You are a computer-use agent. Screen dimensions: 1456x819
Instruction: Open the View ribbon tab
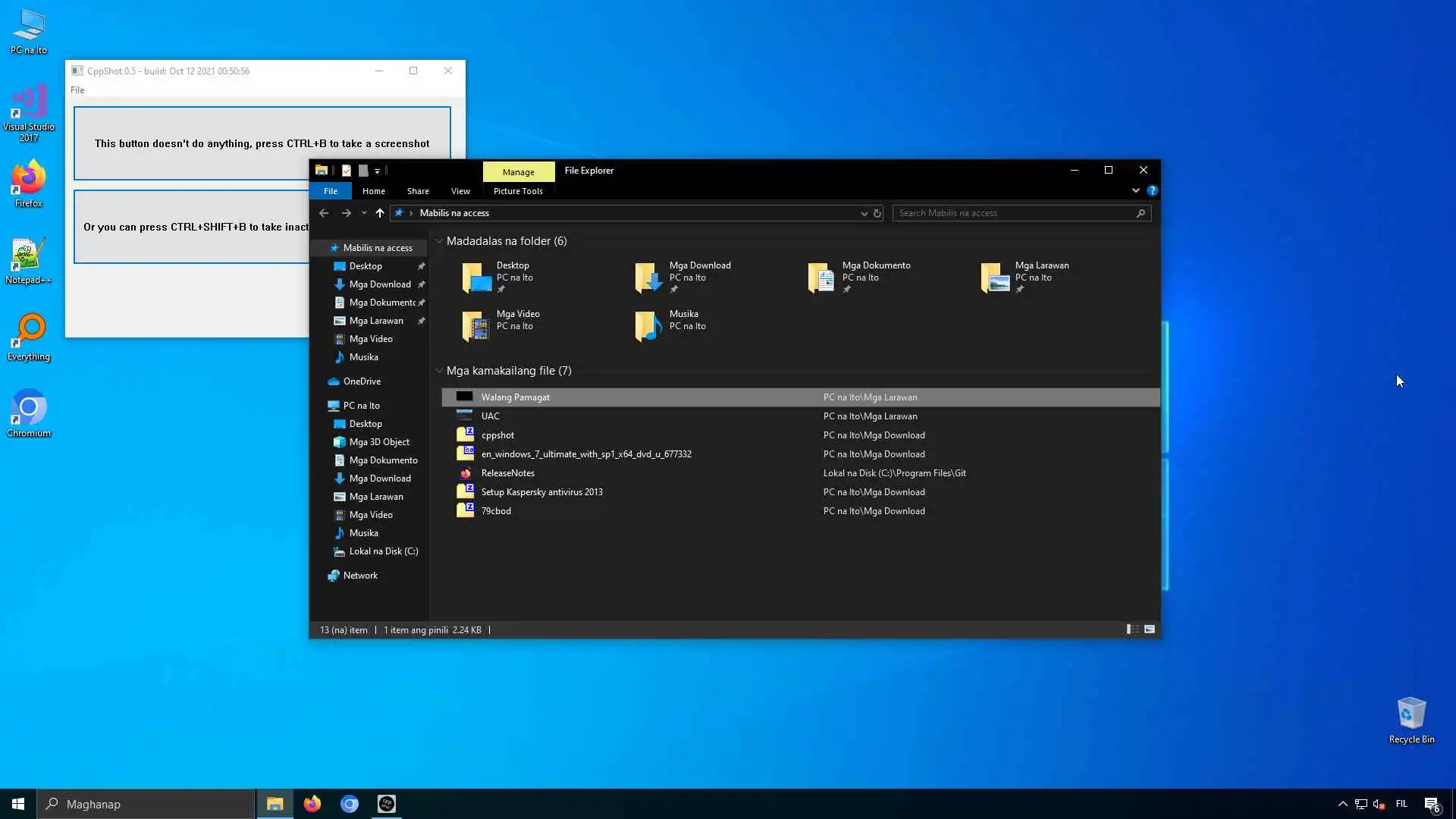(x=460, y=191)
